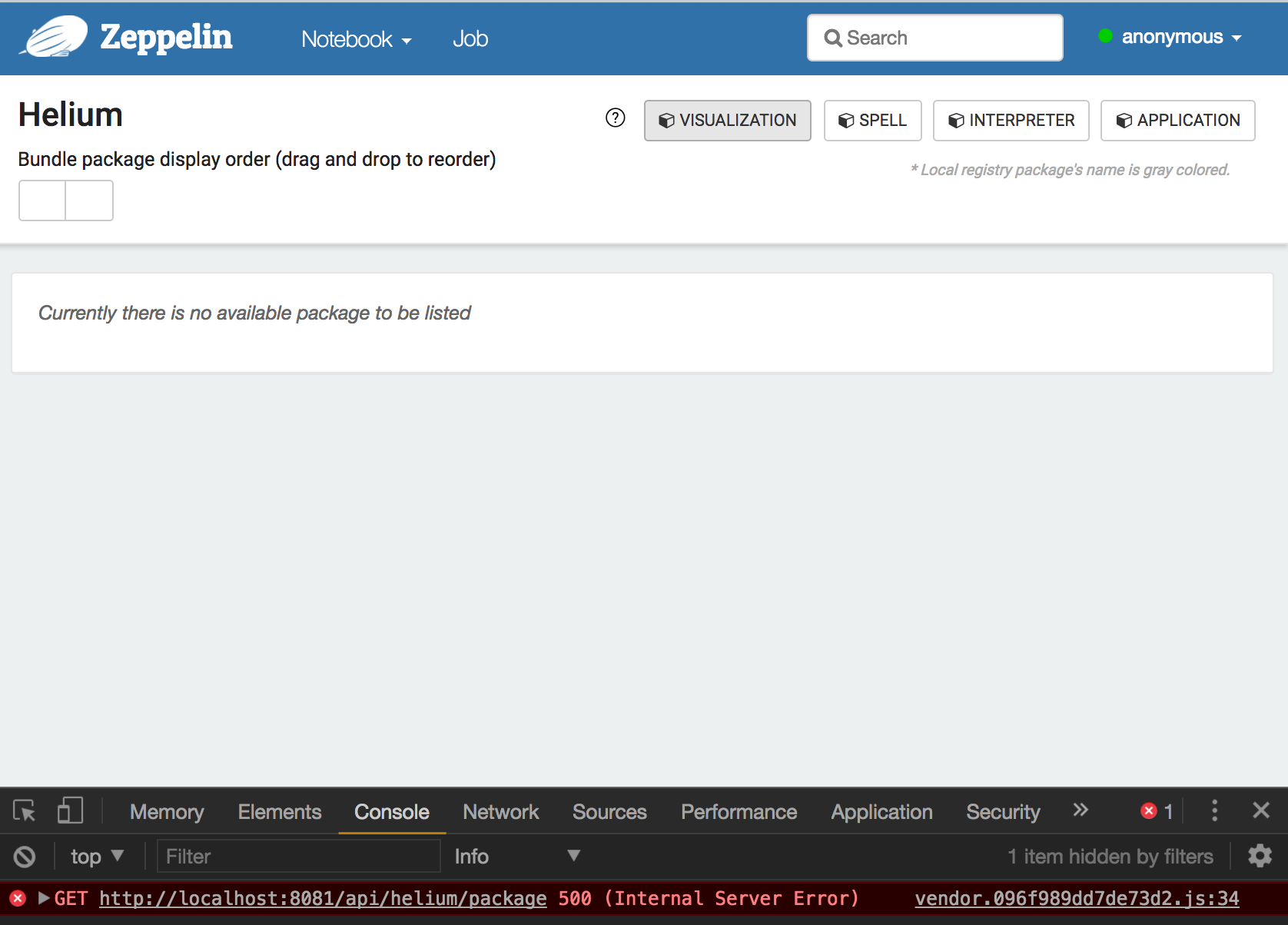The image size is (1288, 925).
Task: Show more DevTools tabs chevron
Action: tap(1081, 810)
